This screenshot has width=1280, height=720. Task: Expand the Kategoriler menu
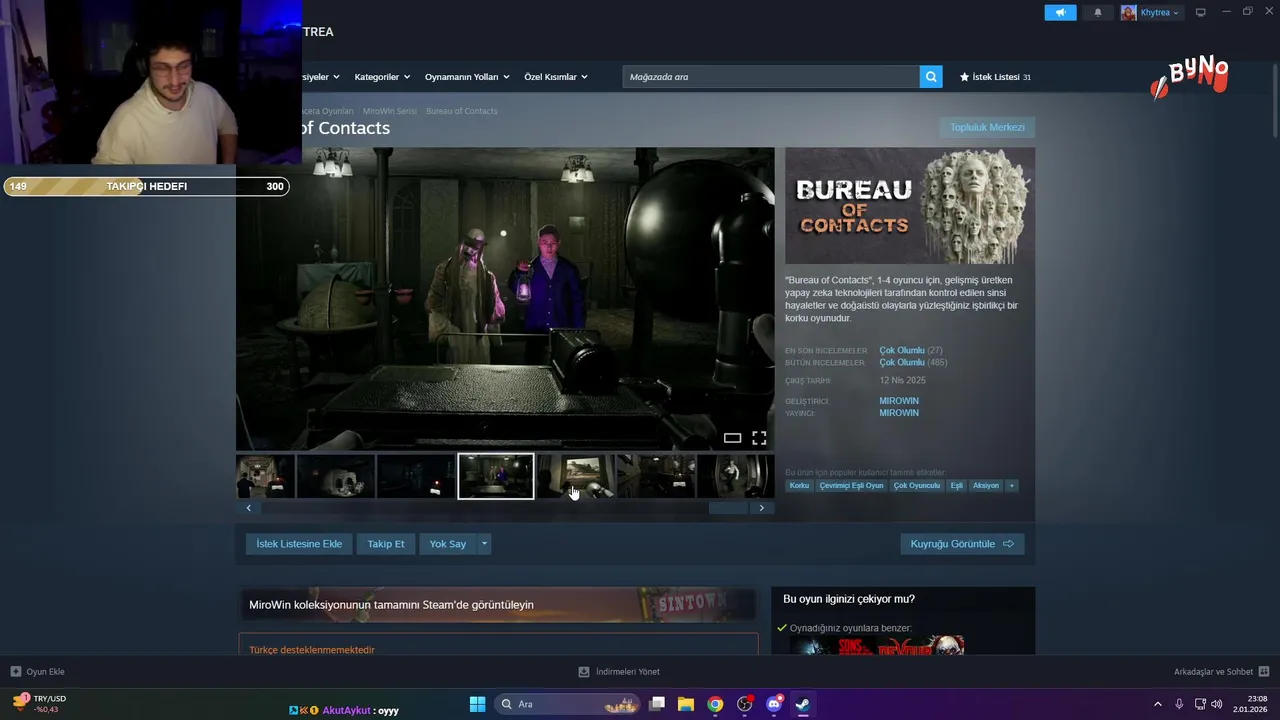click(x=382, y=77)
